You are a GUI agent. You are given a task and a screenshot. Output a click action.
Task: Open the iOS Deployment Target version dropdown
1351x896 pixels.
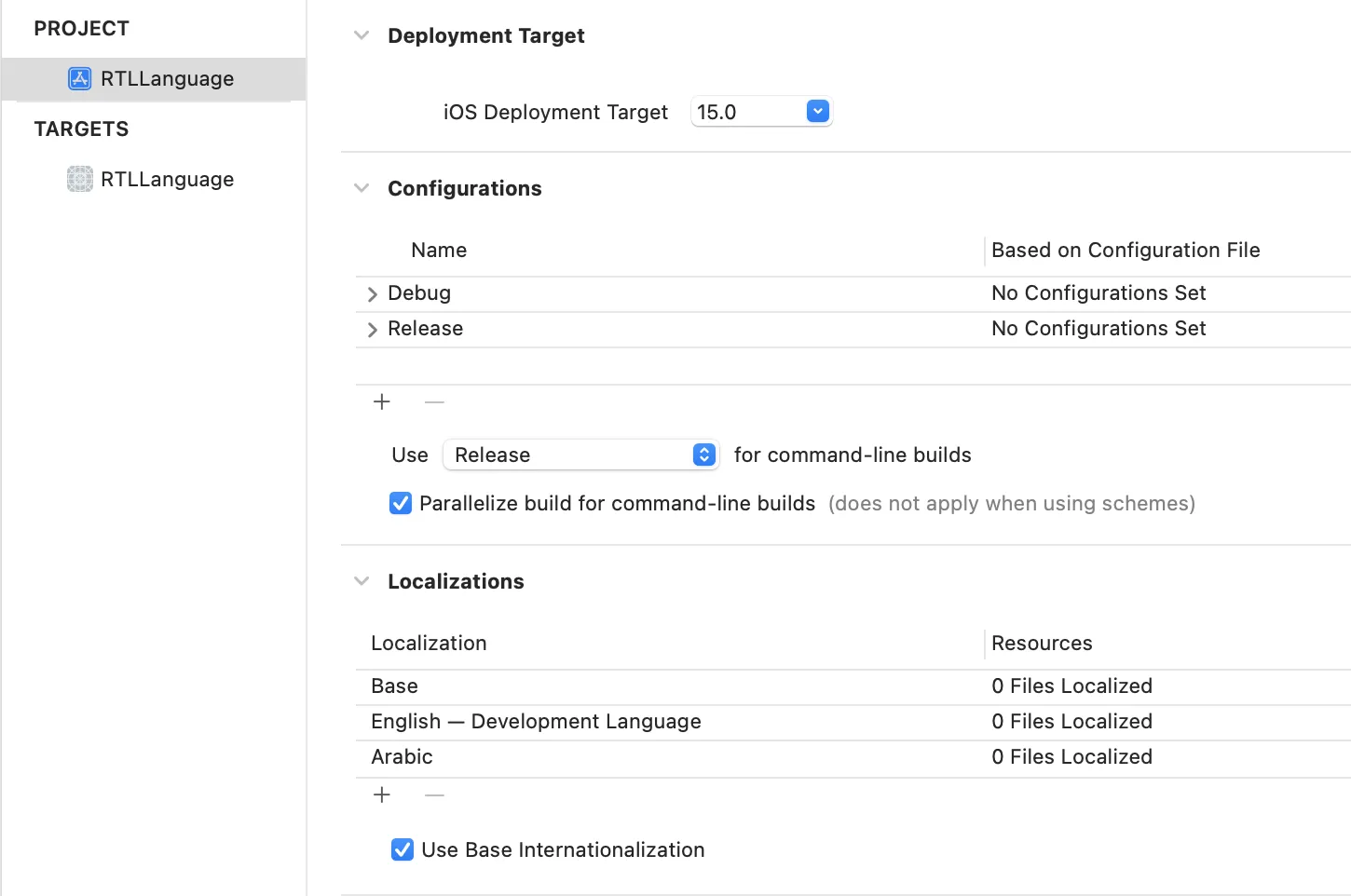[x=817, y=112]
